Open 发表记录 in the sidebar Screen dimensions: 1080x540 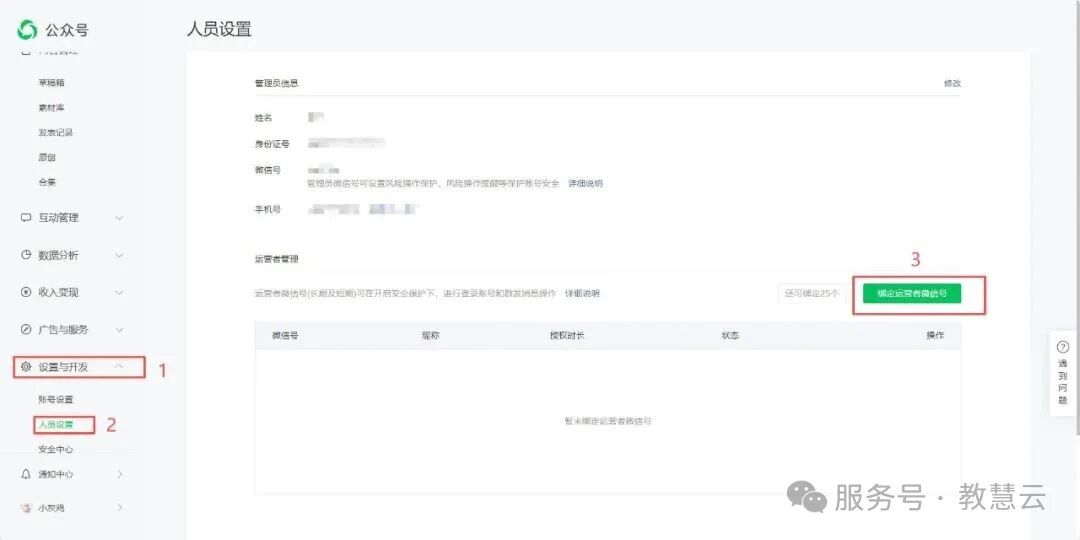coord(56,132)
